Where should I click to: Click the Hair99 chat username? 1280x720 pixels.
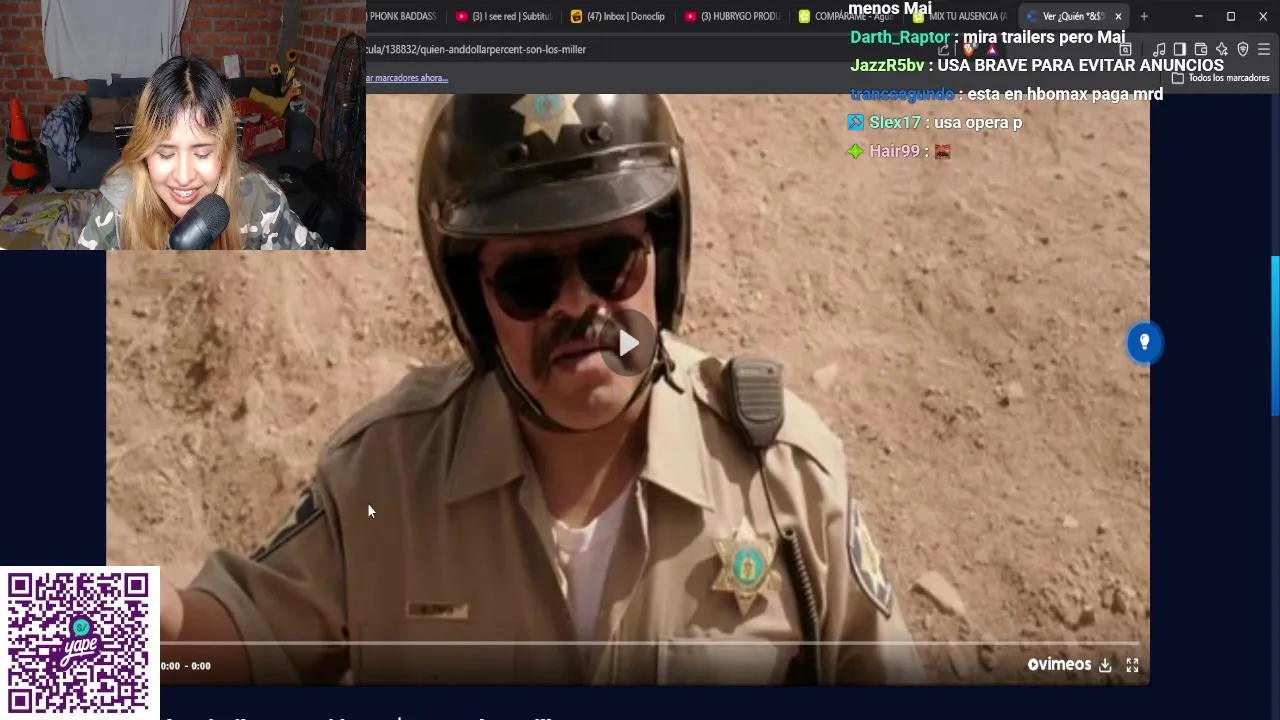894,152
